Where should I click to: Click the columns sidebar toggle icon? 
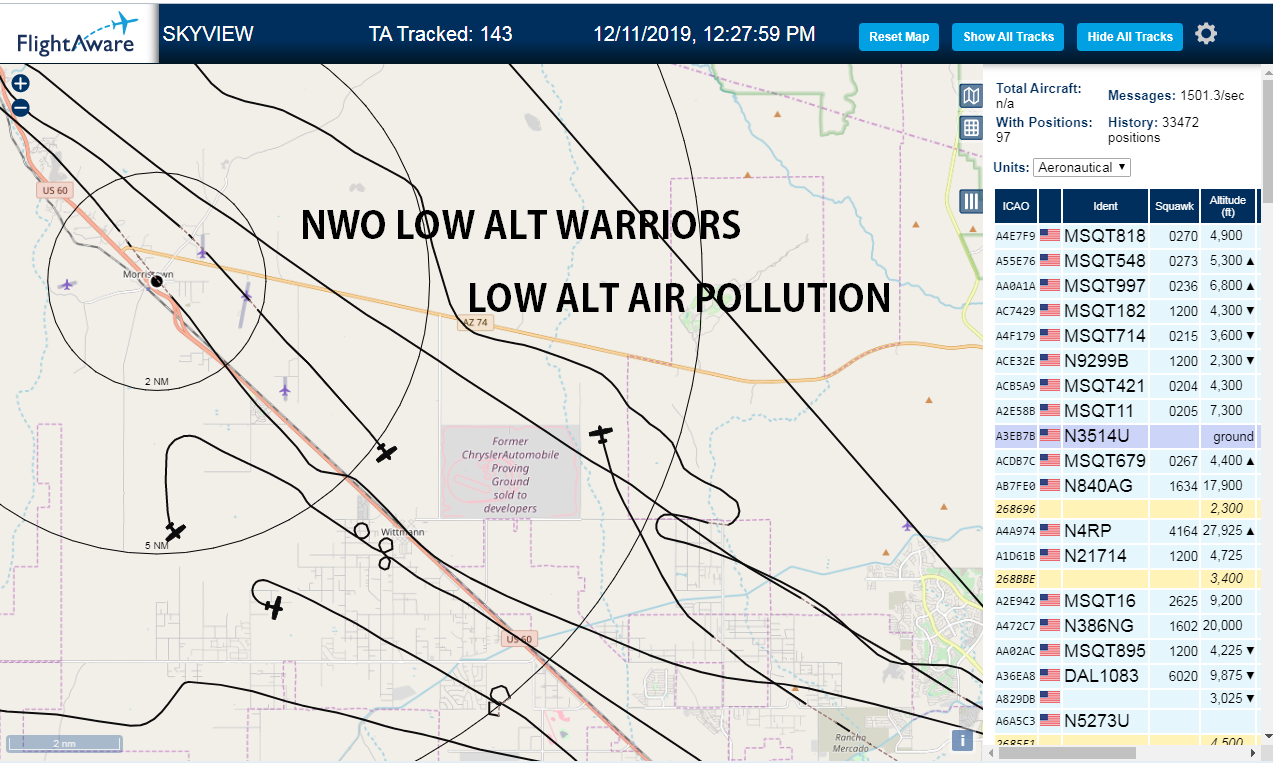971,201
